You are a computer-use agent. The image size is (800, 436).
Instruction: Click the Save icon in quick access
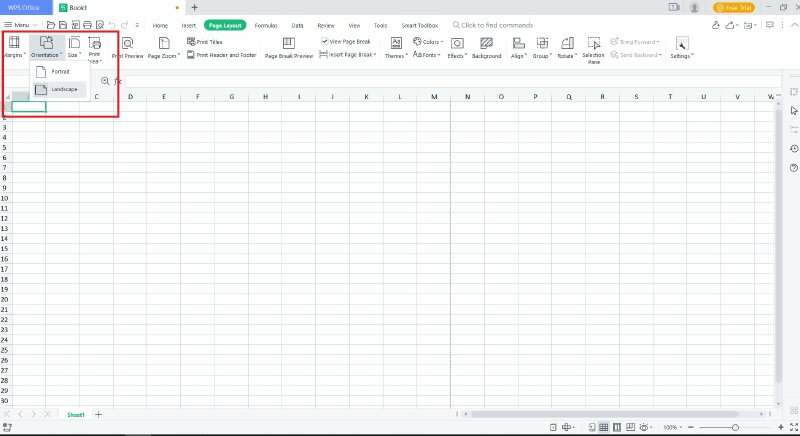tap(63, 25)
